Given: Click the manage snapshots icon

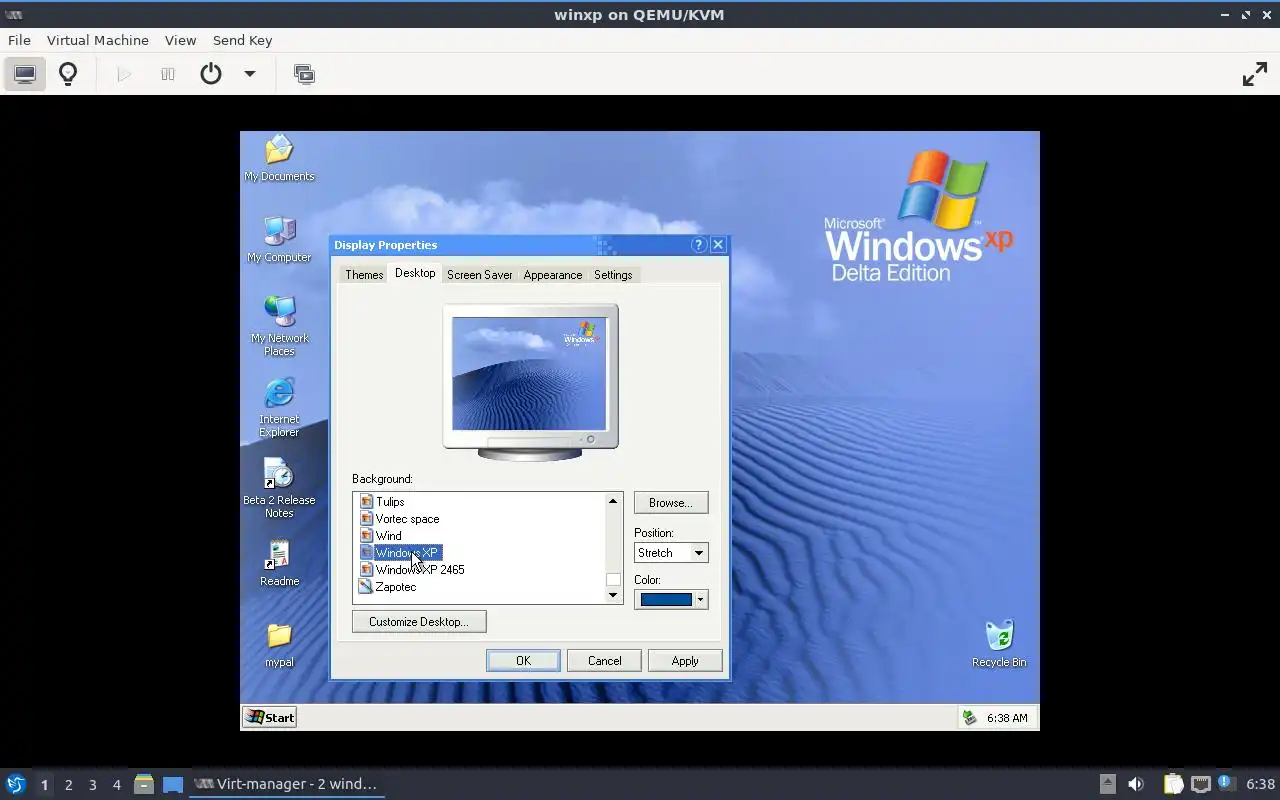Looking at the screenshot, I should pos(304,74).
